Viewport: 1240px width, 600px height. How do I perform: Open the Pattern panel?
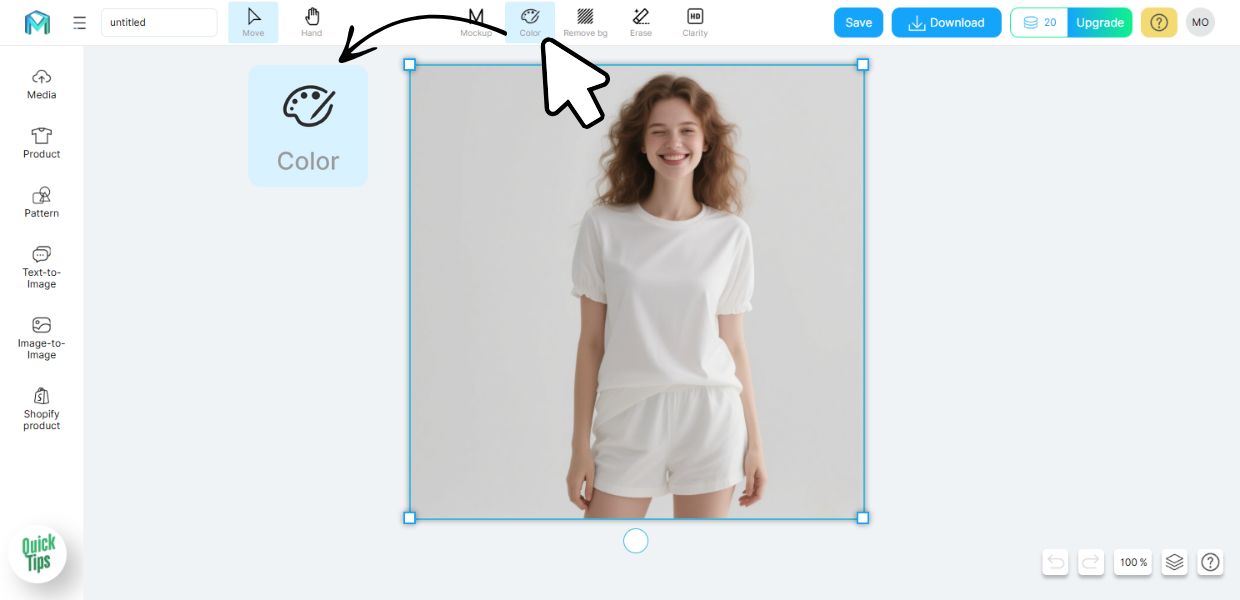click(x=42, y=202)
